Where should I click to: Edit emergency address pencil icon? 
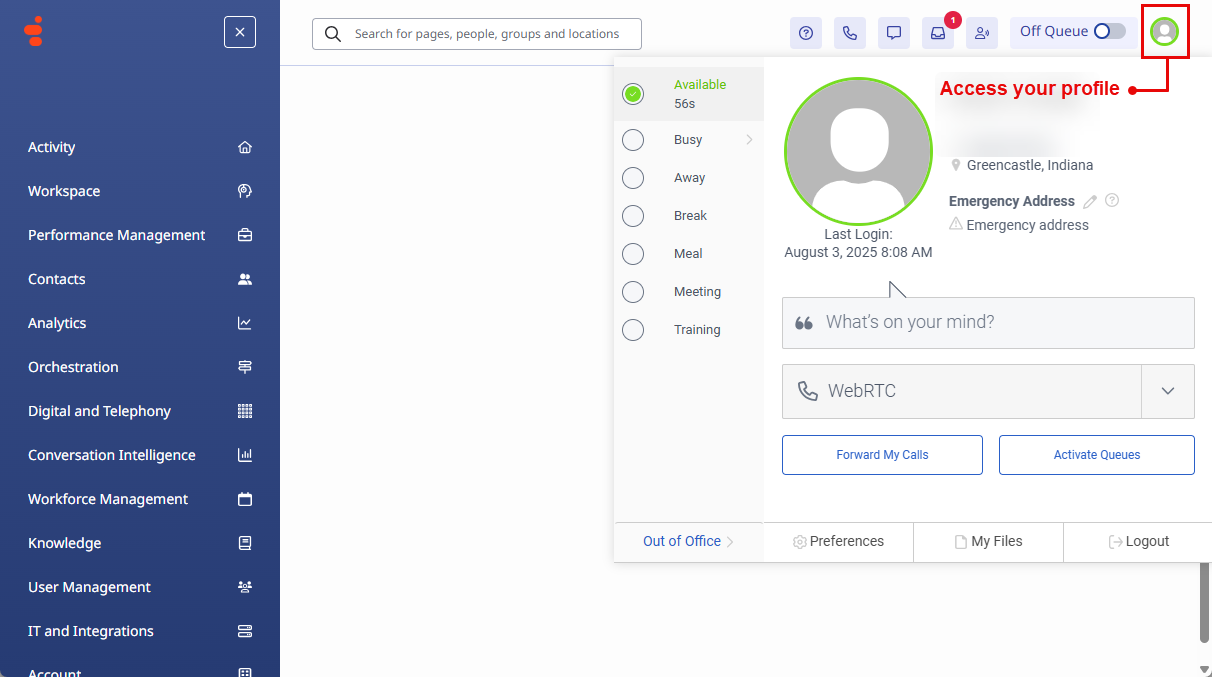pyautogui.click(x=1090, y=201)
